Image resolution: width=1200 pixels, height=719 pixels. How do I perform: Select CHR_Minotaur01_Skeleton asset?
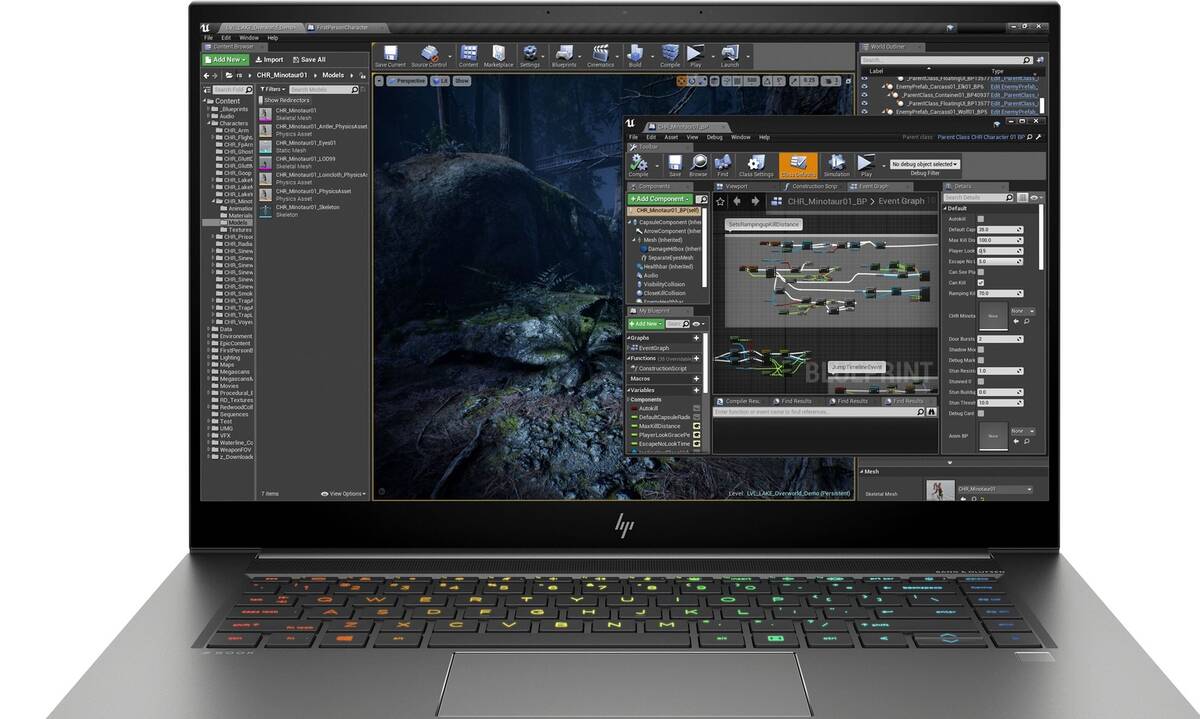pyautogui.click(x=312, y=210)
